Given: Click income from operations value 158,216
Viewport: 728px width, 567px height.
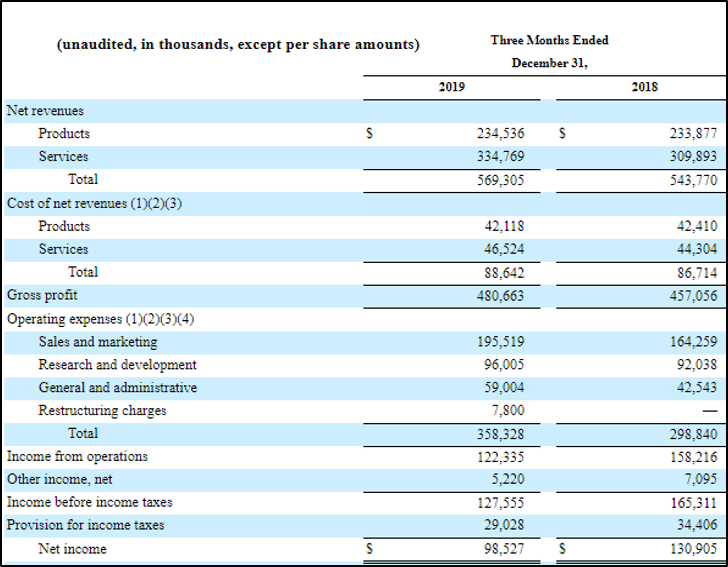Looking at the screenshot, I should point(693,457).
